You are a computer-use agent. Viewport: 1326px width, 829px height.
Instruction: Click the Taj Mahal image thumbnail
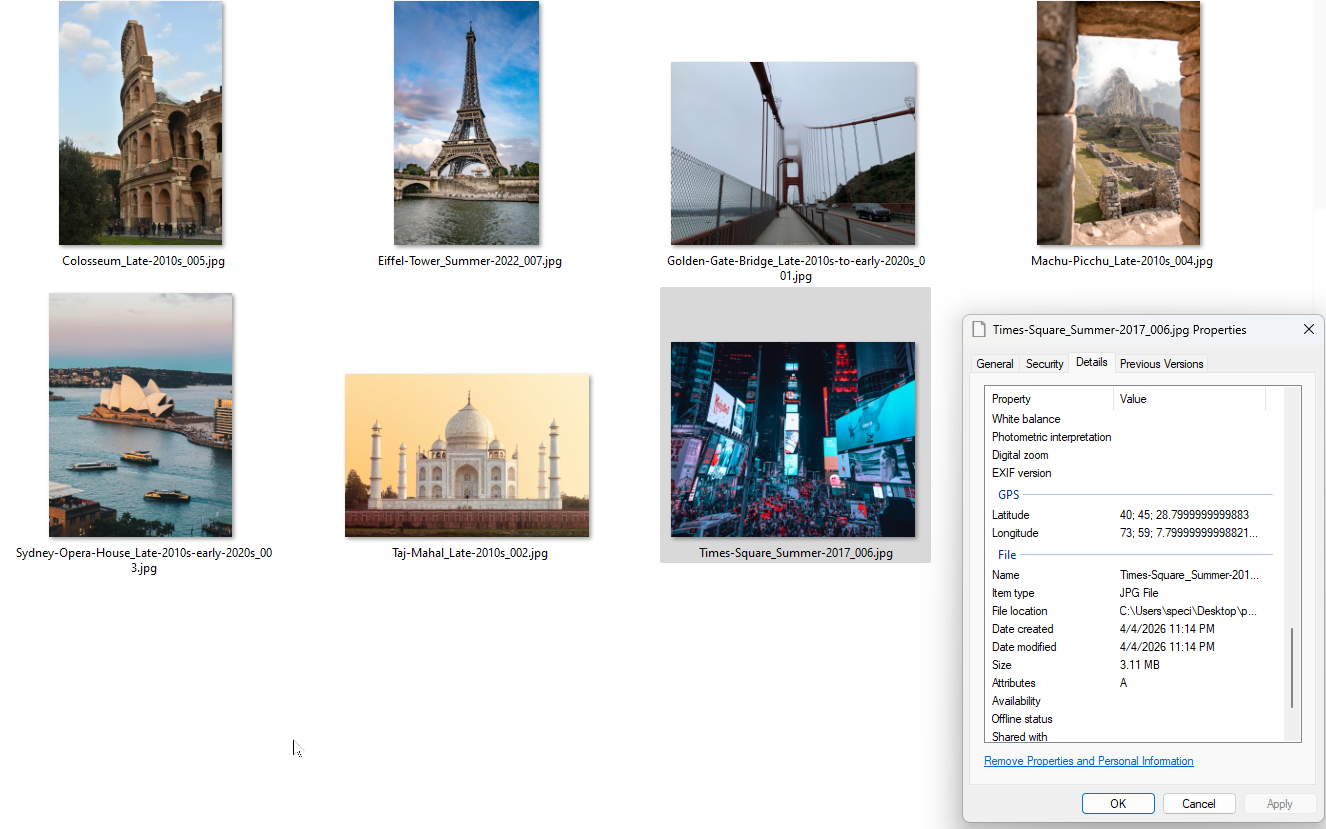(x=467, y=455)
